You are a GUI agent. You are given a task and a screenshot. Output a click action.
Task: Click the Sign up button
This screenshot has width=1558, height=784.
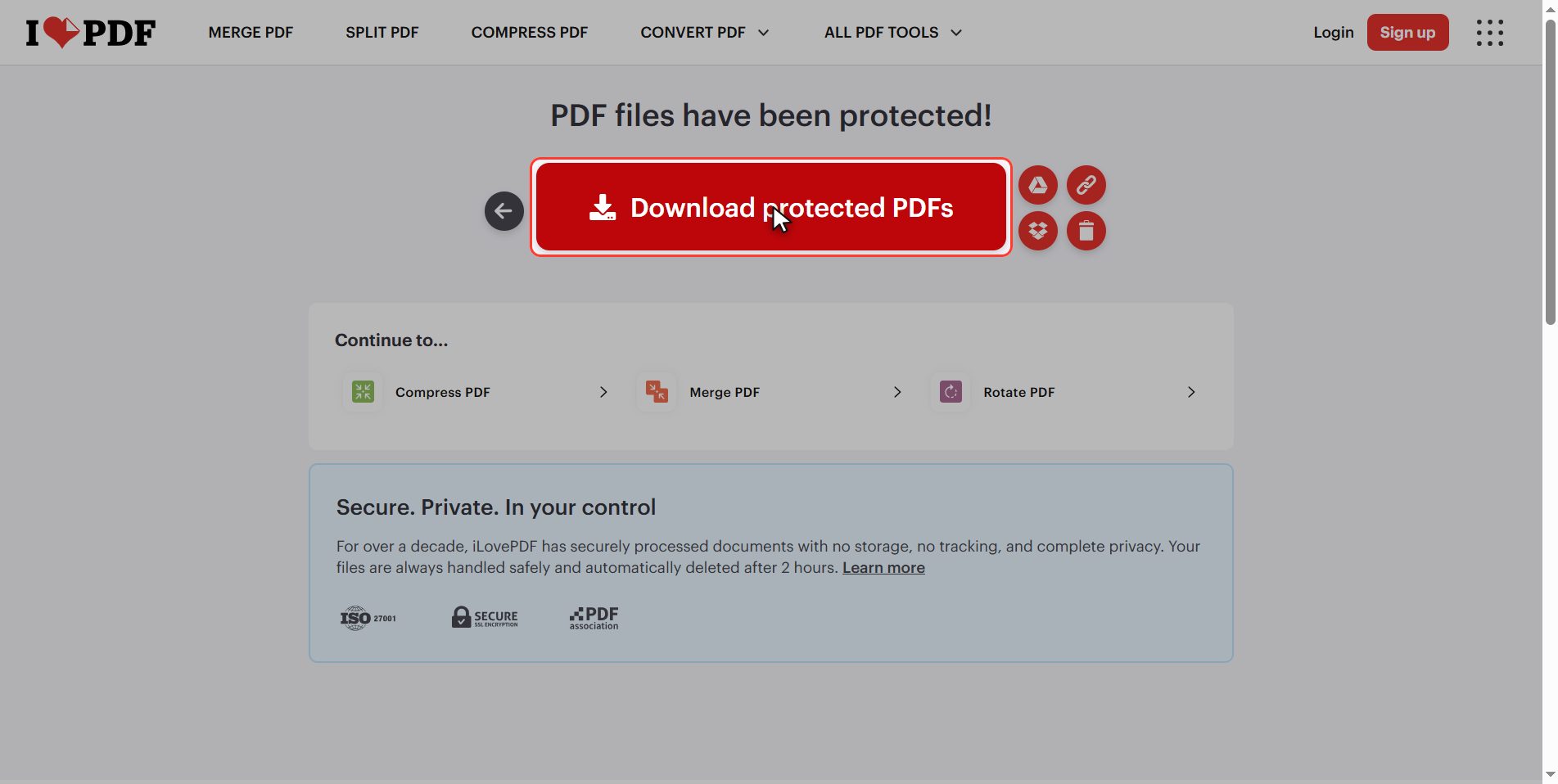[1407, 33]
